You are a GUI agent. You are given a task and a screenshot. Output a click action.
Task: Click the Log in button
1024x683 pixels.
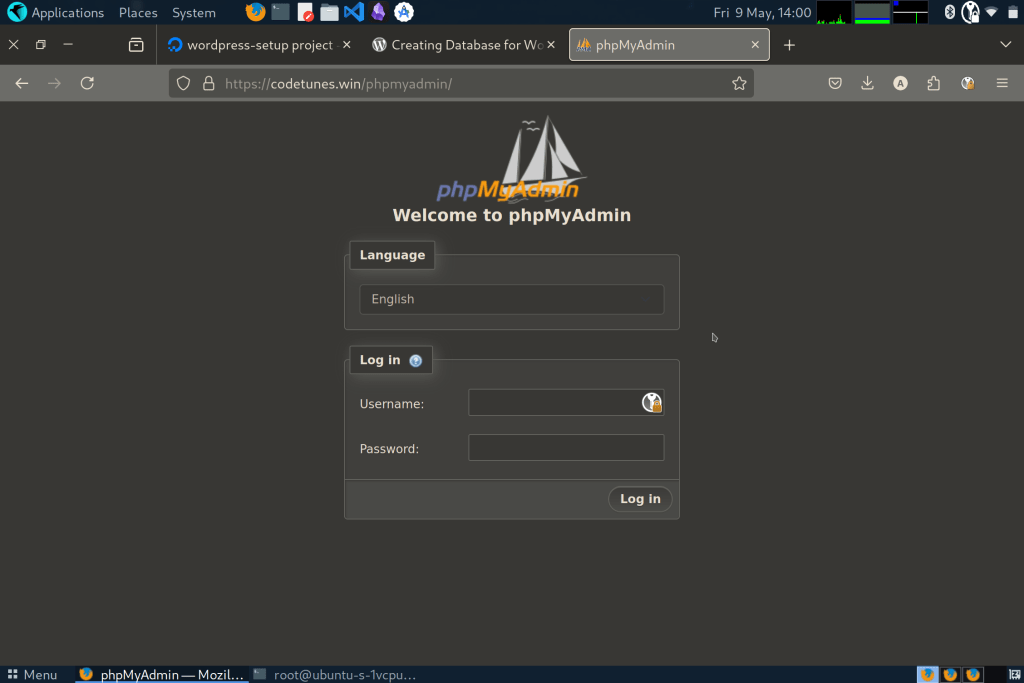(639, 499)
